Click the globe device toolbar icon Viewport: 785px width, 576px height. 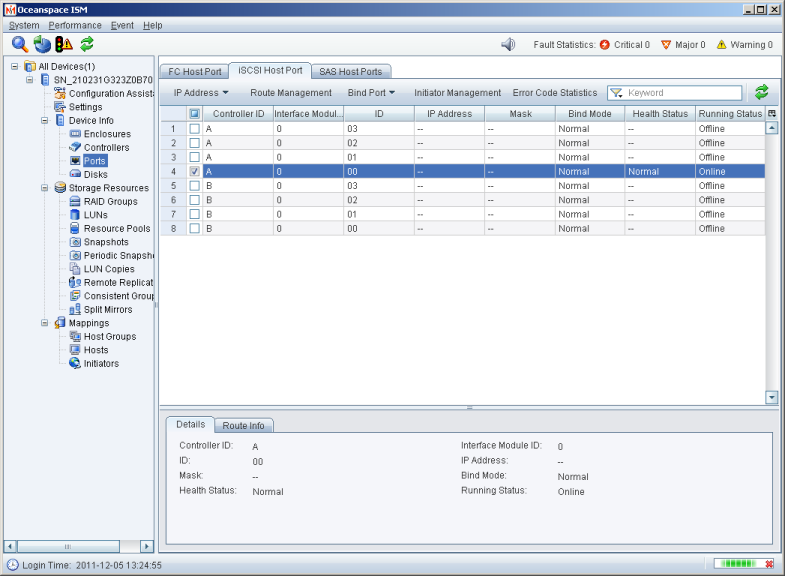tap(42, 45)
